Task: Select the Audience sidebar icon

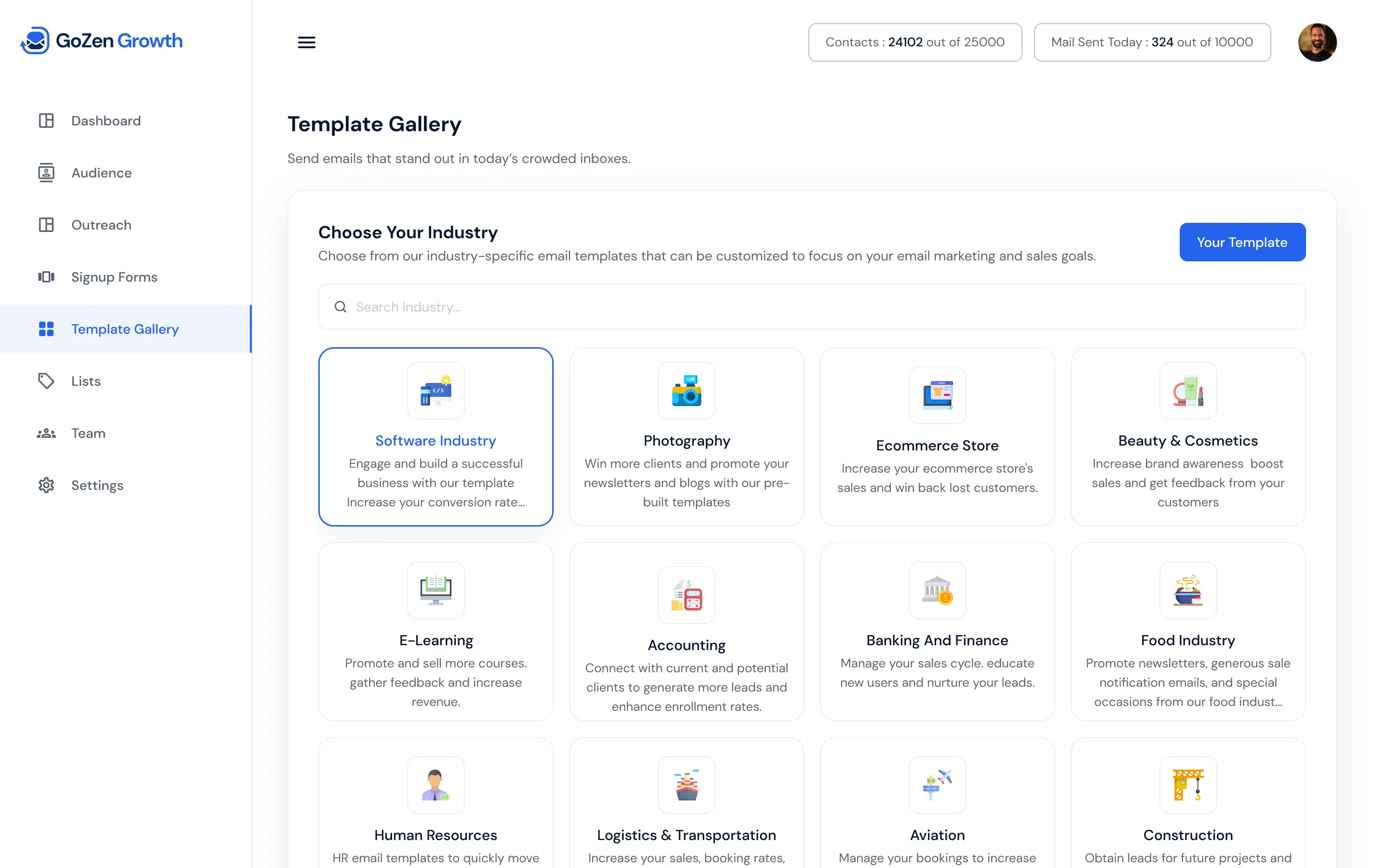Action: [46, 172]
